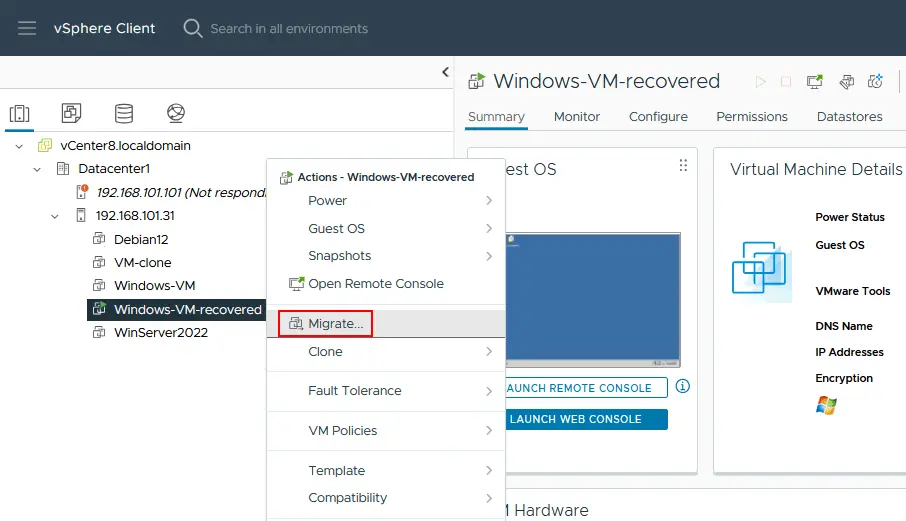Image resolution: width=906 pixels, height=521 pixels.
Task: Collapse the Datacenter1 tree node
Action: [x=37, y=169]
